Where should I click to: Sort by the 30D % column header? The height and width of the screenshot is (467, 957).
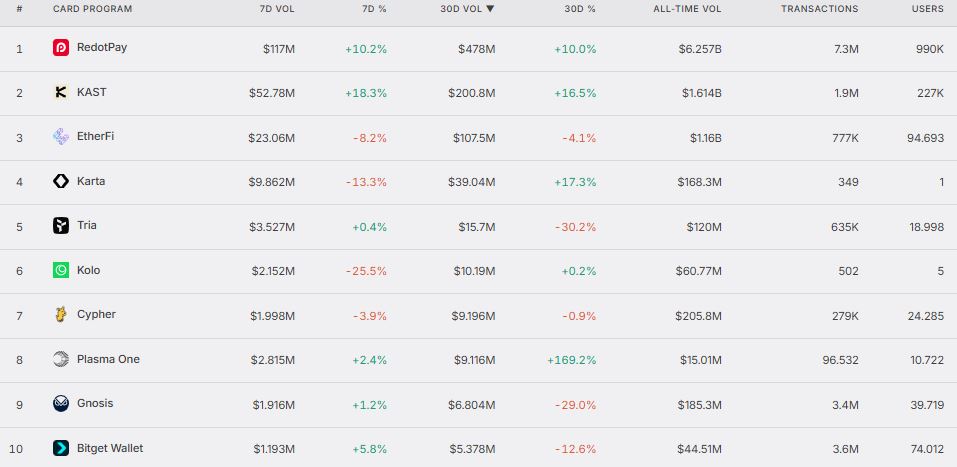582,9
